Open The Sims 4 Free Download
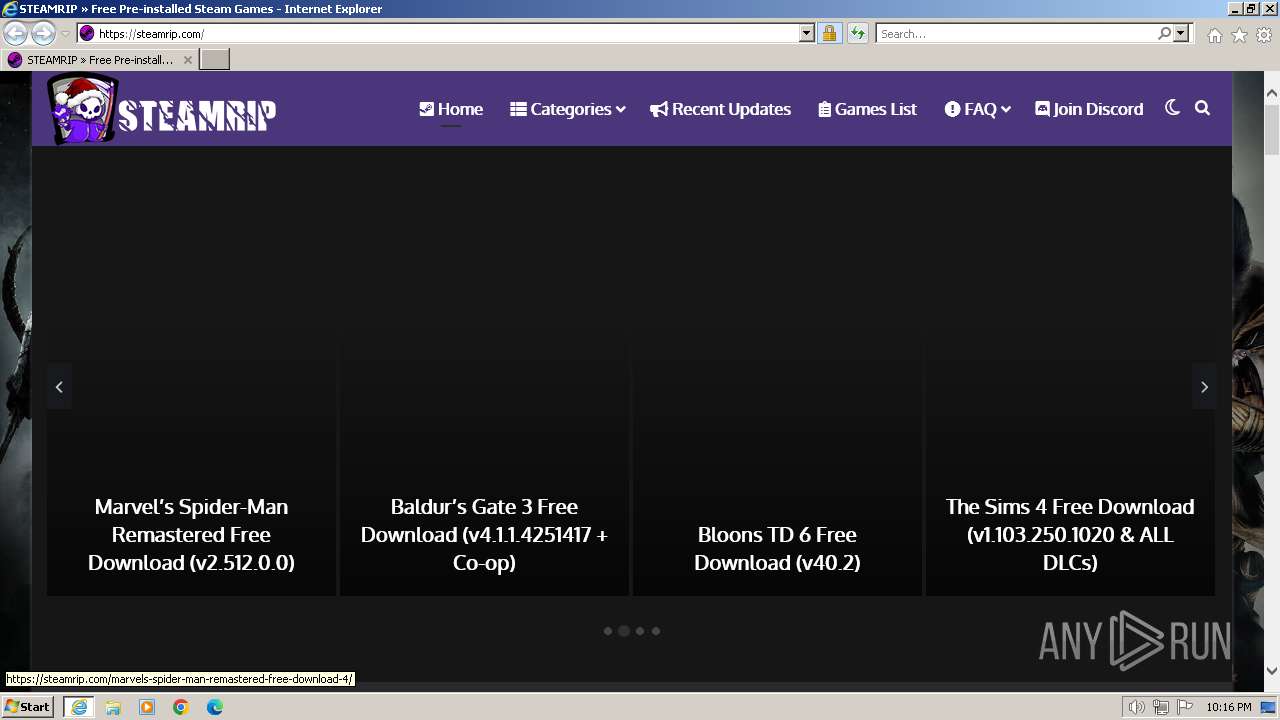This screenshot has width=1280, height=720. (1070, 534)
